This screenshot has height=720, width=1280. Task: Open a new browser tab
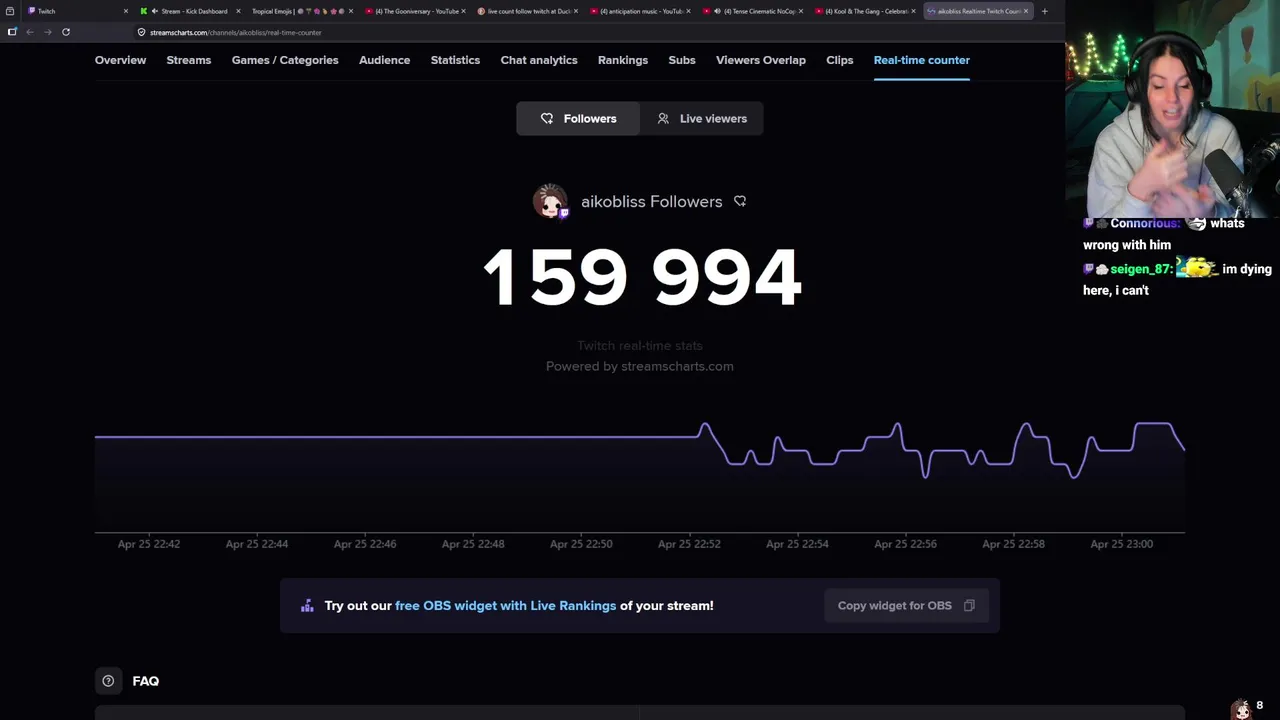pos(1044,11)
